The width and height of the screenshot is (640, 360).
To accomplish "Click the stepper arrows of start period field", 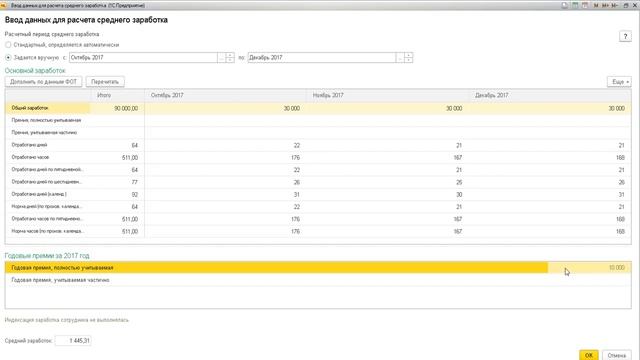I will click(x=230, y=58).
